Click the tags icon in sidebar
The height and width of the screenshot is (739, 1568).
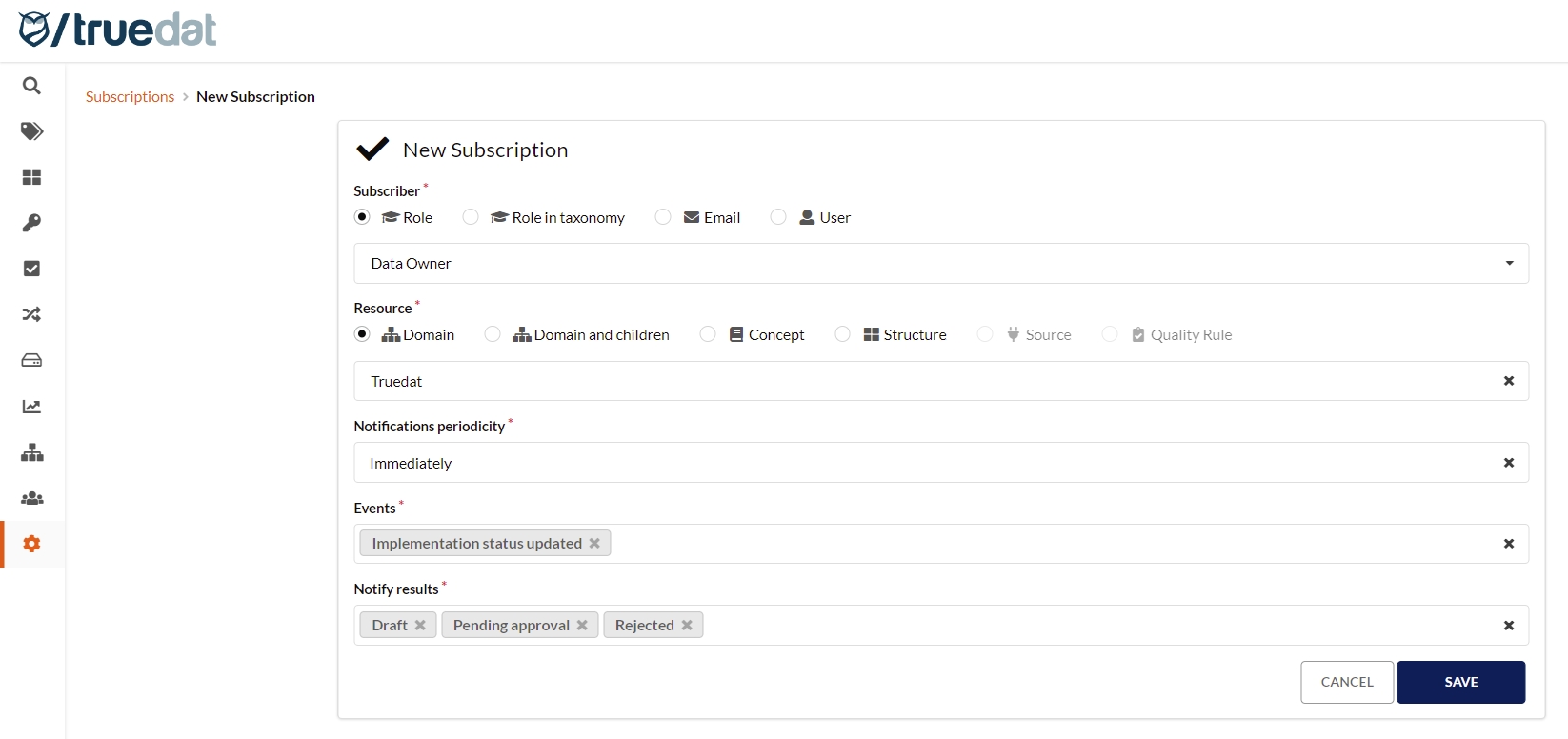coord(31,131)
